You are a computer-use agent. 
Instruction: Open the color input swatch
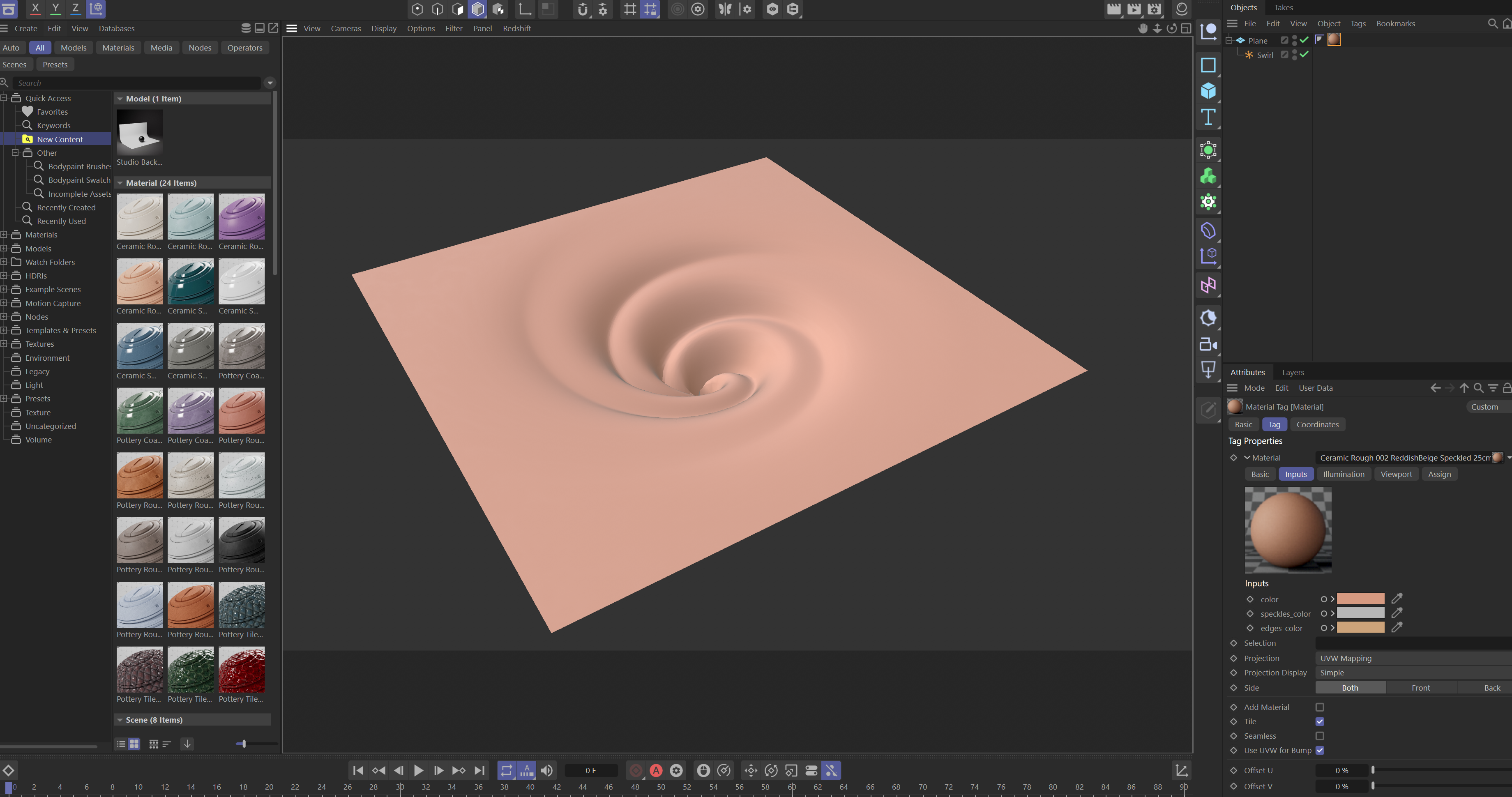(1360, 599)
